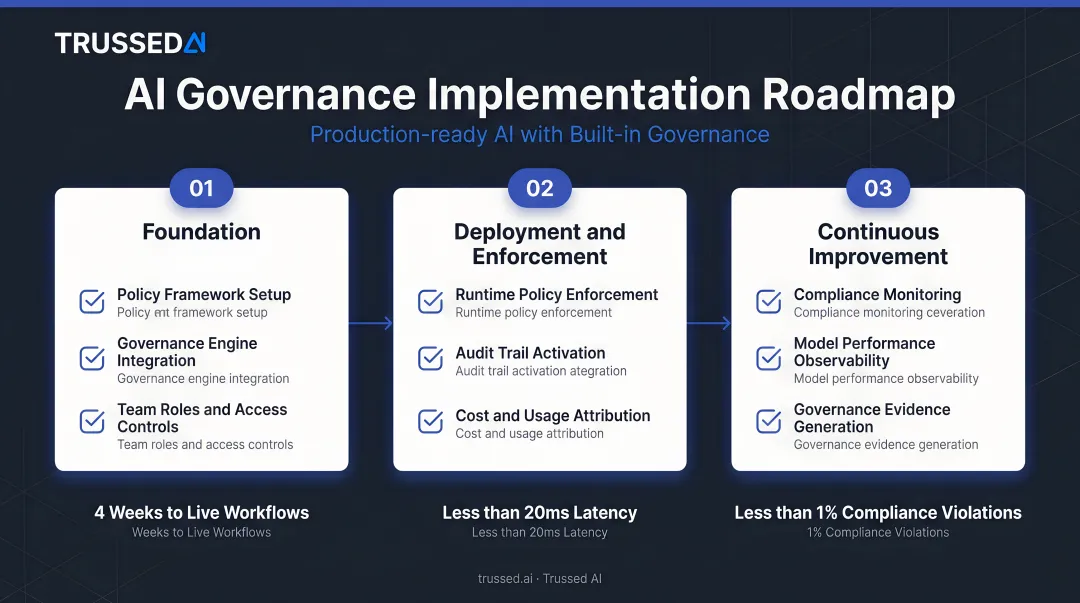Click the 4 Weeks to Live Workflows heading
1080x603 pixels.
coord(202,513)
